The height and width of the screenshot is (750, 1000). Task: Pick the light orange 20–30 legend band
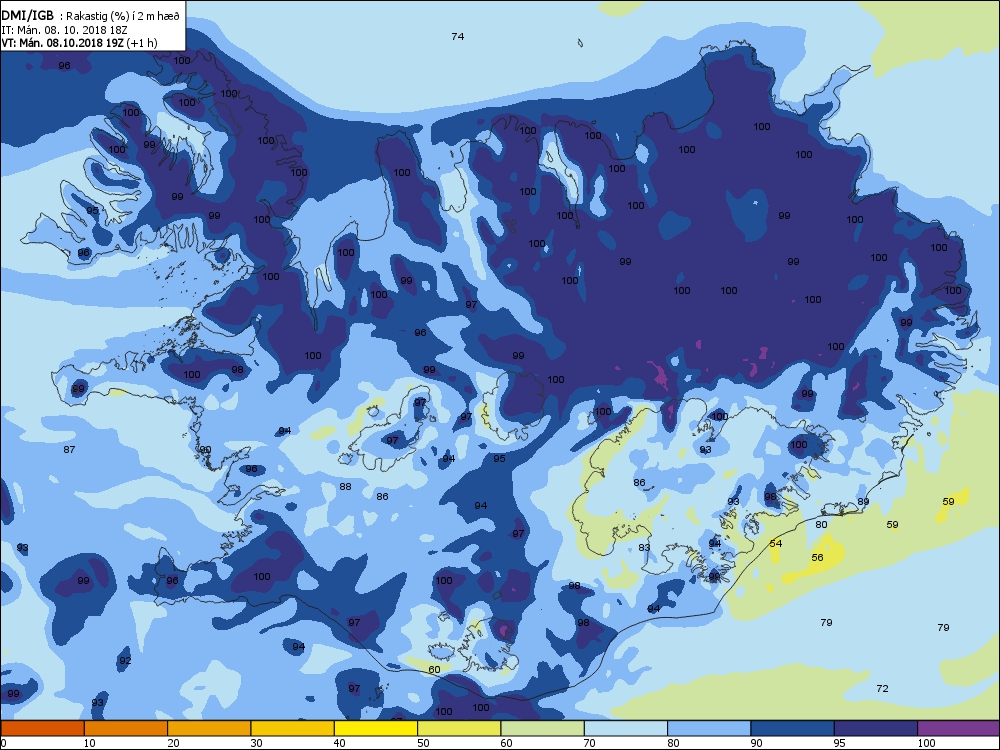tap(209, 728)
